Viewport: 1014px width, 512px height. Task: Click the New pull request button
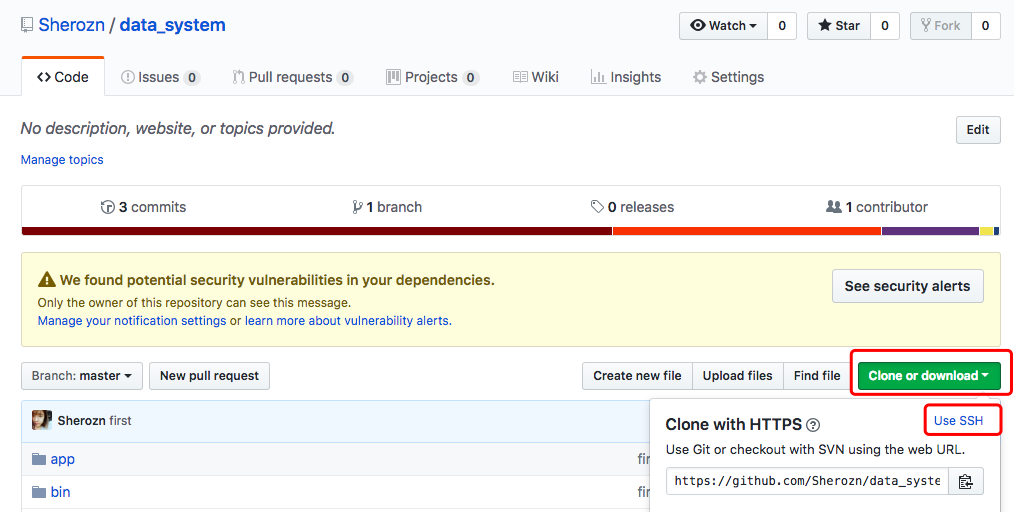[210, 376]
